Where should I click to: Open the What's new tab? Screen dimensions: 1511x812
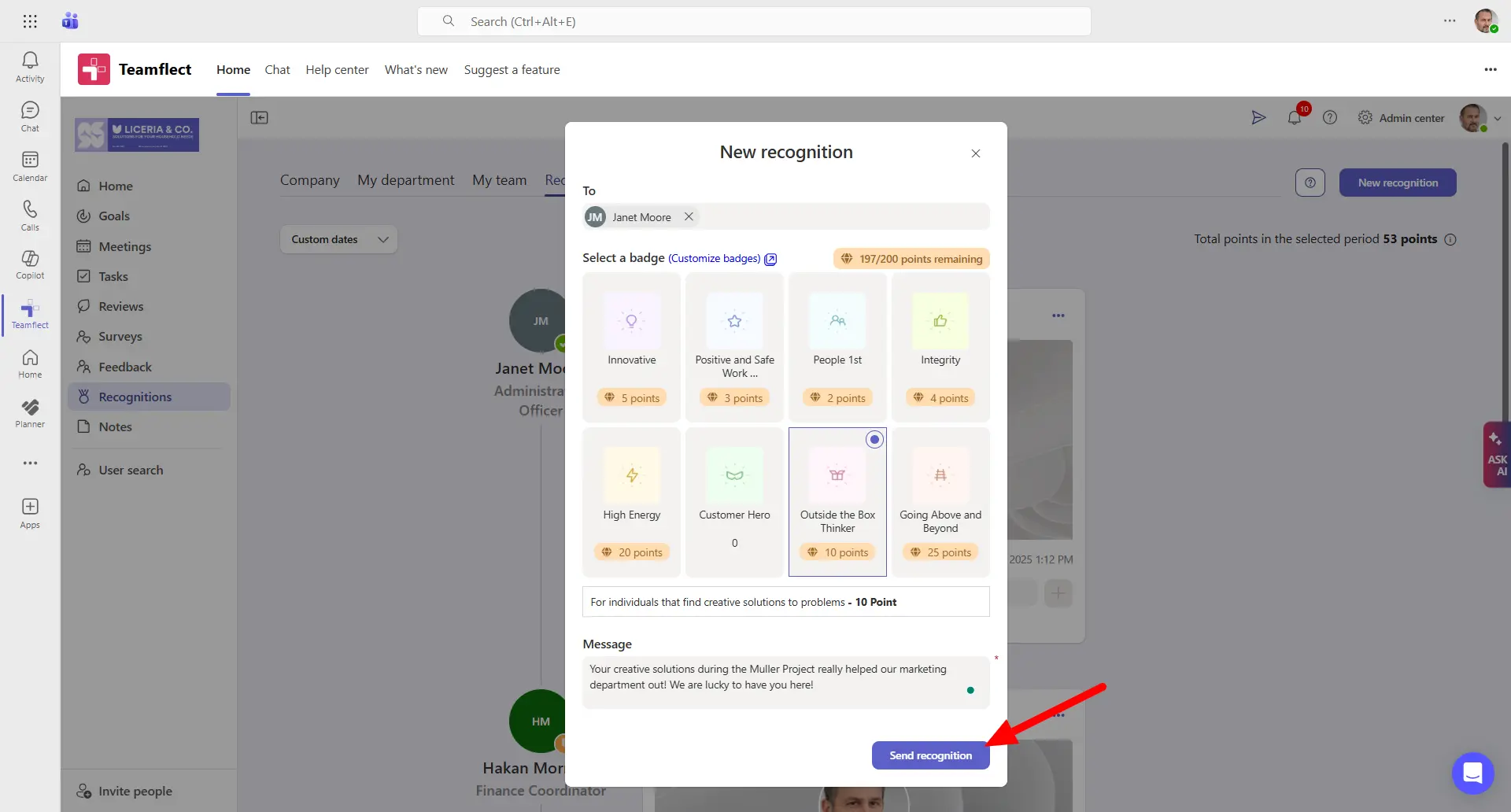pos(416,69)
